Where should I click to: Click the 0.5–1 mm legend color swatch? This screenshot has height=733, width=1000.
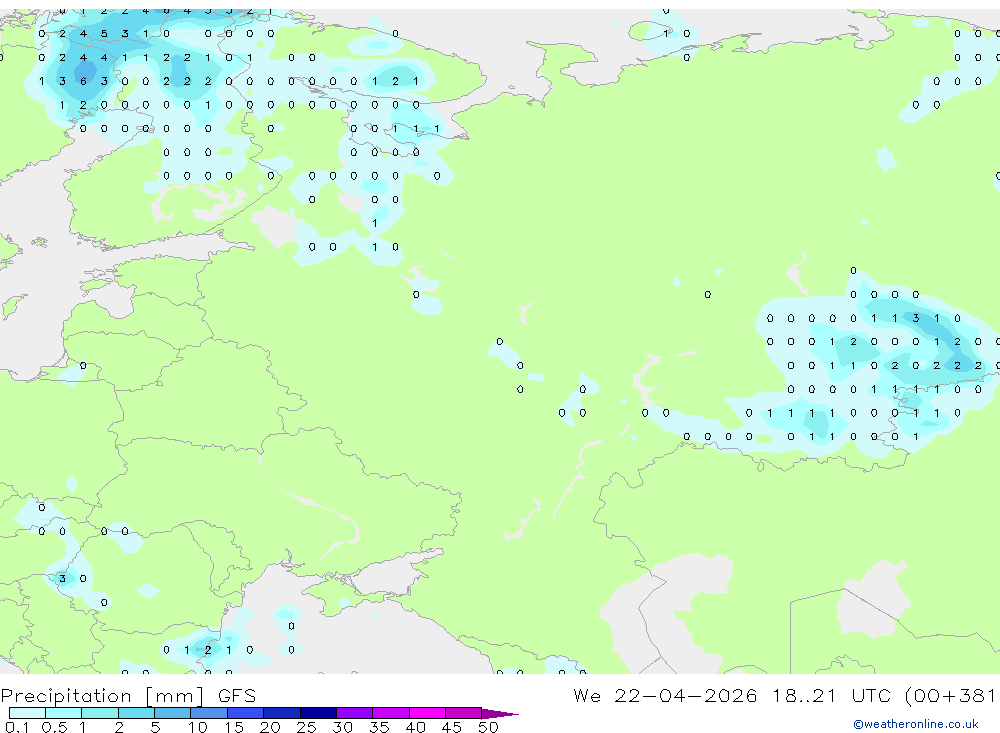[x=64, y=713]
